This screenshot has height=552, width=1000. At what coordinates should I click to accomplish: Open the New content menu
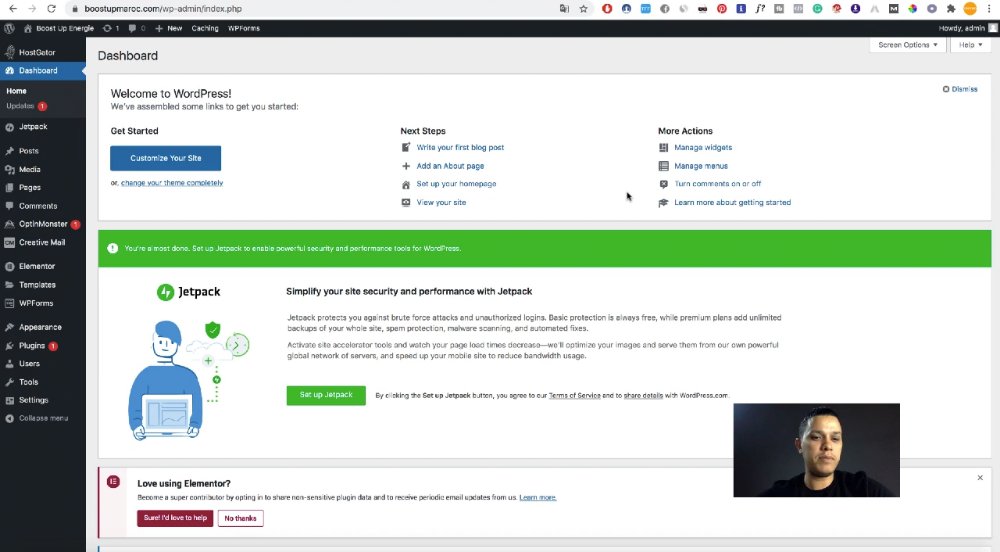(x=168, y=28)
